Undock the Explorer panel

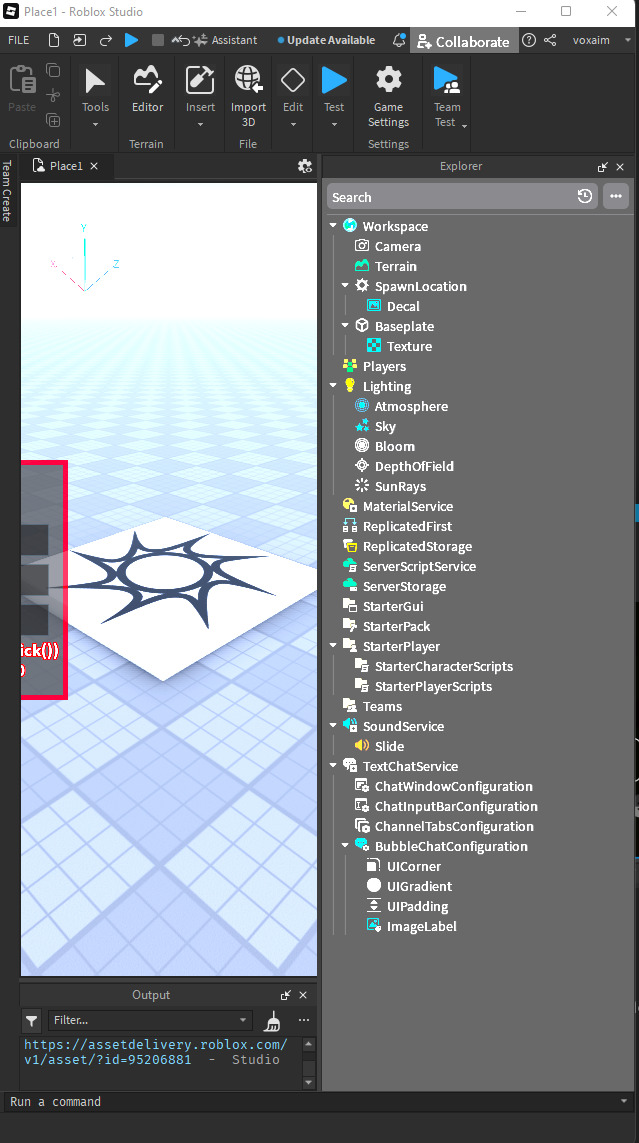coord(603,167)
